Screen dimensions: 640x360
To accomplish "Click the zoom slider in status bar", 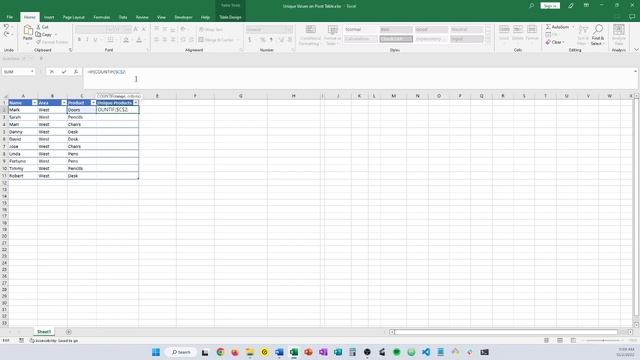I will pos(603,340).
